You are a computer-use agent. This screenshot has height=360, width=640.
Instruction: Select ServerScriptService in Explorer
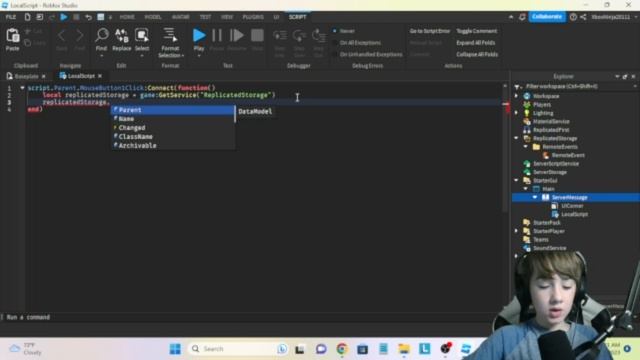pyautogui.click(x=556, y=164)
